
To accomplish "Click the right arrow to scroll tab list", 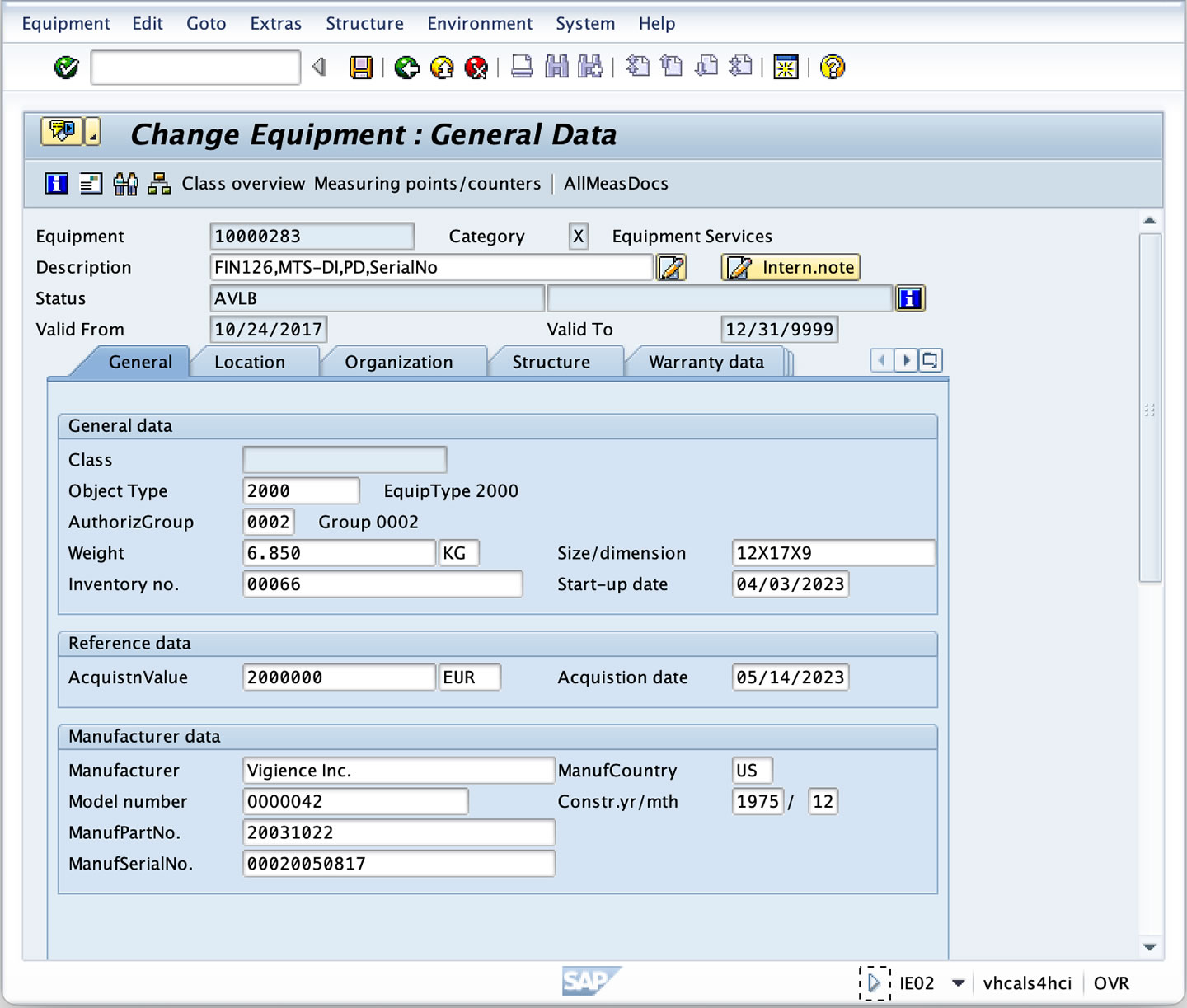I will click(x=906, y=360).
